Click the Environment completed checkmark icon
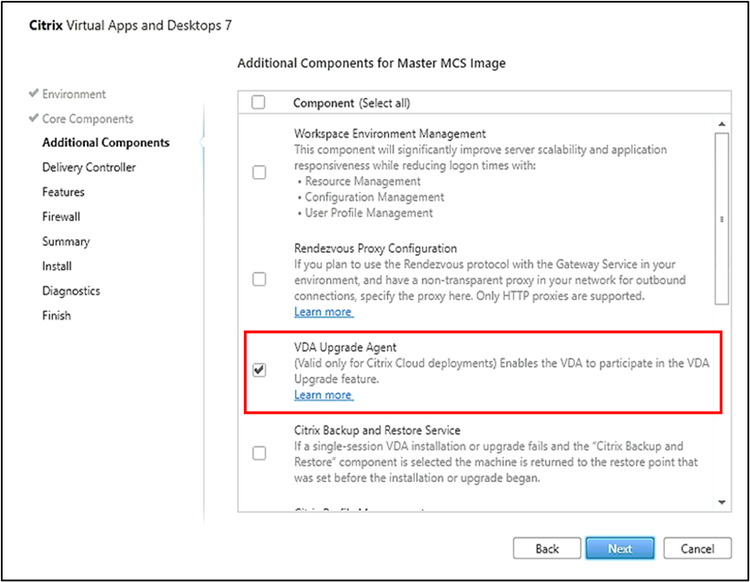750x582 pixels. point(33,93)
